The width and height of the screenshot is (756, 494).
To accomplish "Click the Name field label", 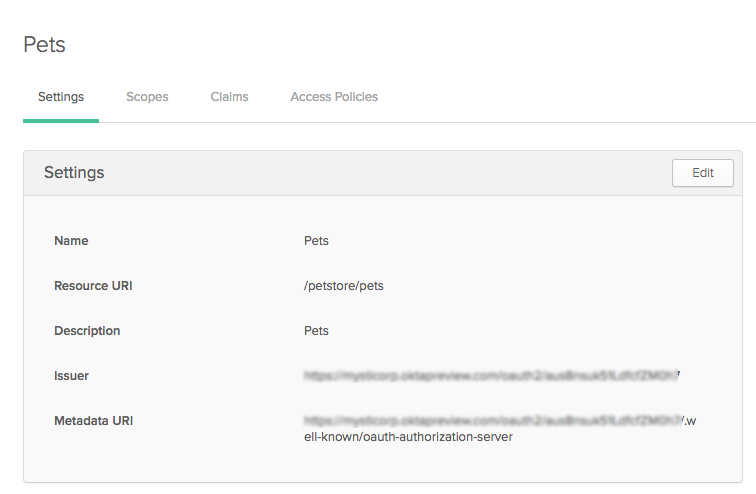I will click(x=71, y=241).
